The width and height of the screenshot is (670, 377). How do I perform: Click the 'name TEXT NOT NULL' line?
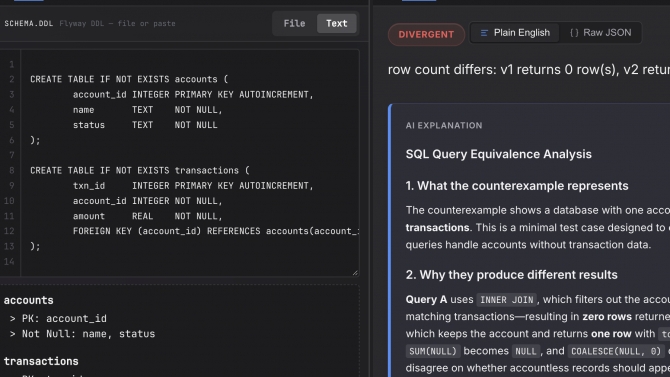(147, 110)
